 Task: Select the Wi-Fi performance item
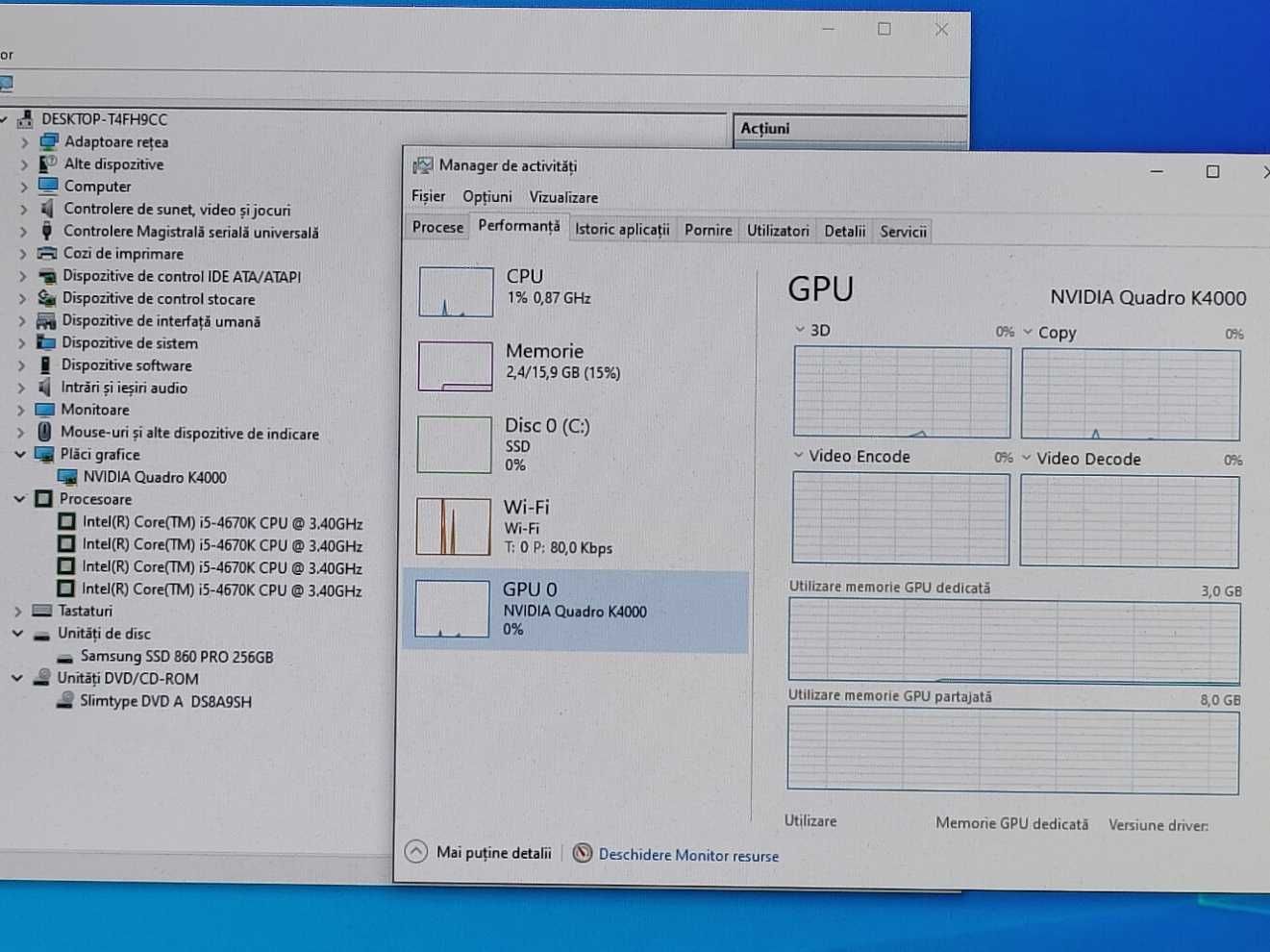[576, 526]
